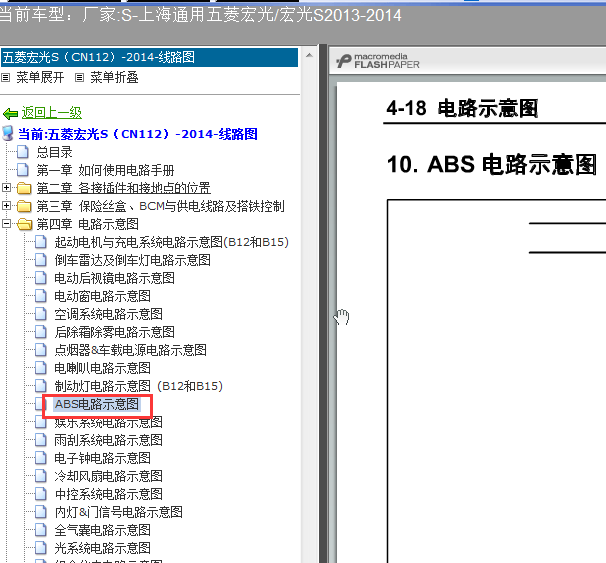Click page icon beside 后除霜除雾电路示意图

(x=41, y=332)
